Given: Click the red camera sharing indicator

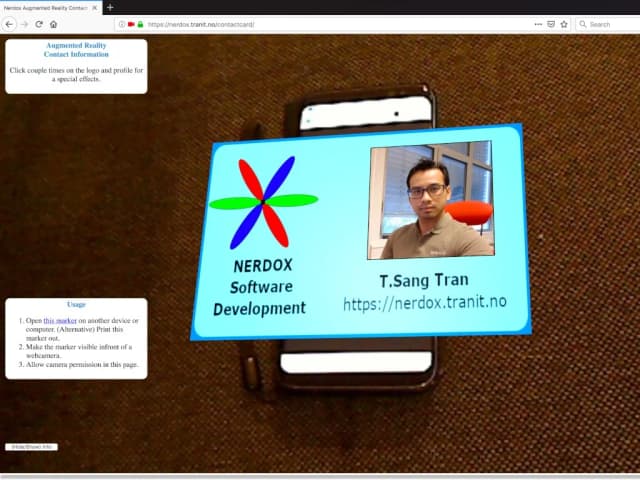Looking at the screenshot, I should [131, 24].
